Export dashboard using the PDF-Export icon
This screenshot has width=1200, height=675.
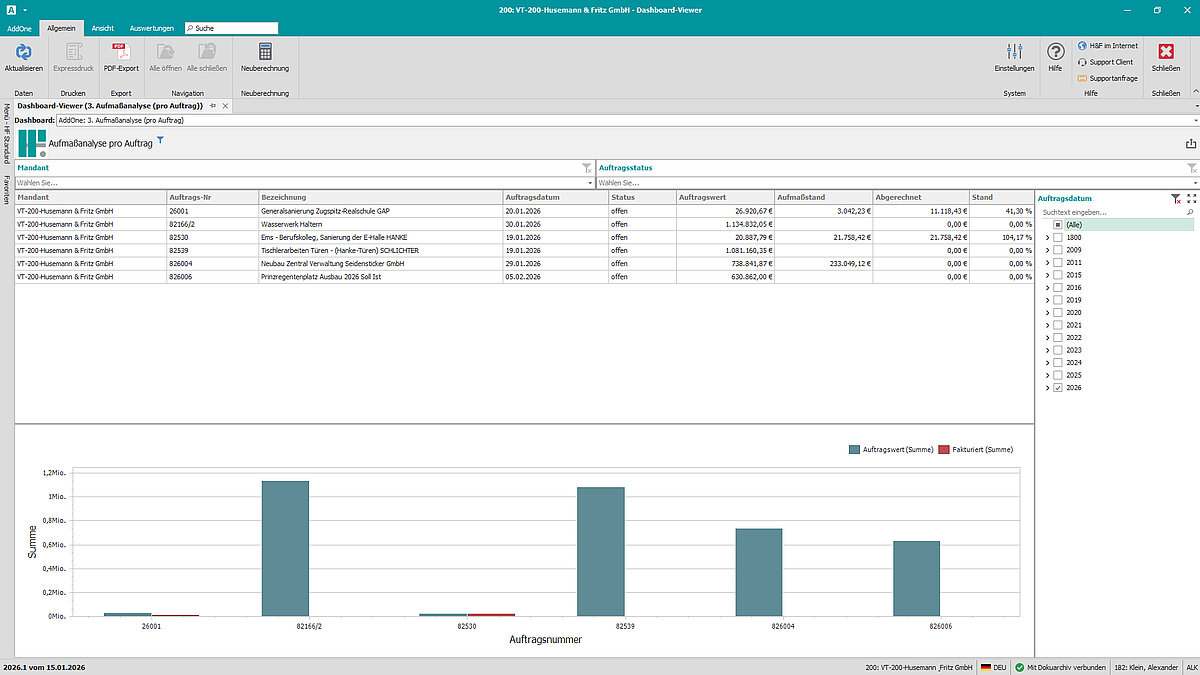coord(121,52)
